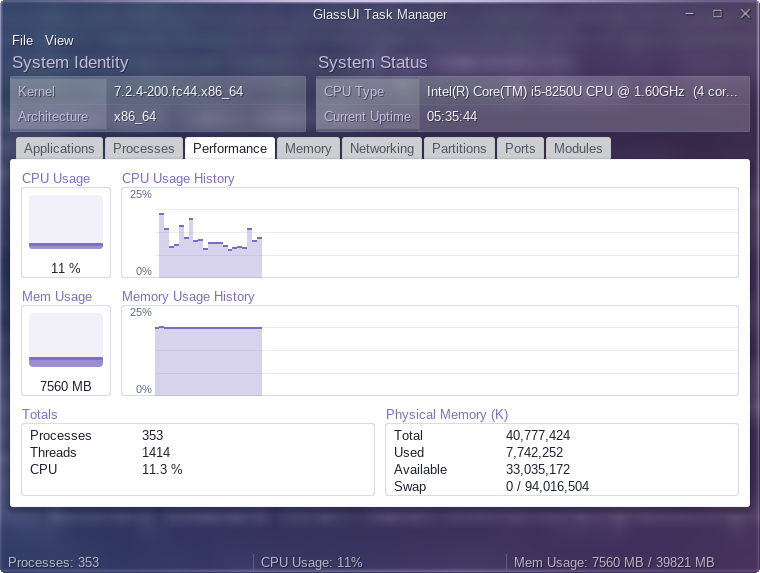Screen dimensions: 760x573
Task: Close the GlassUI Task Manager window
Action: pos(745,14)
